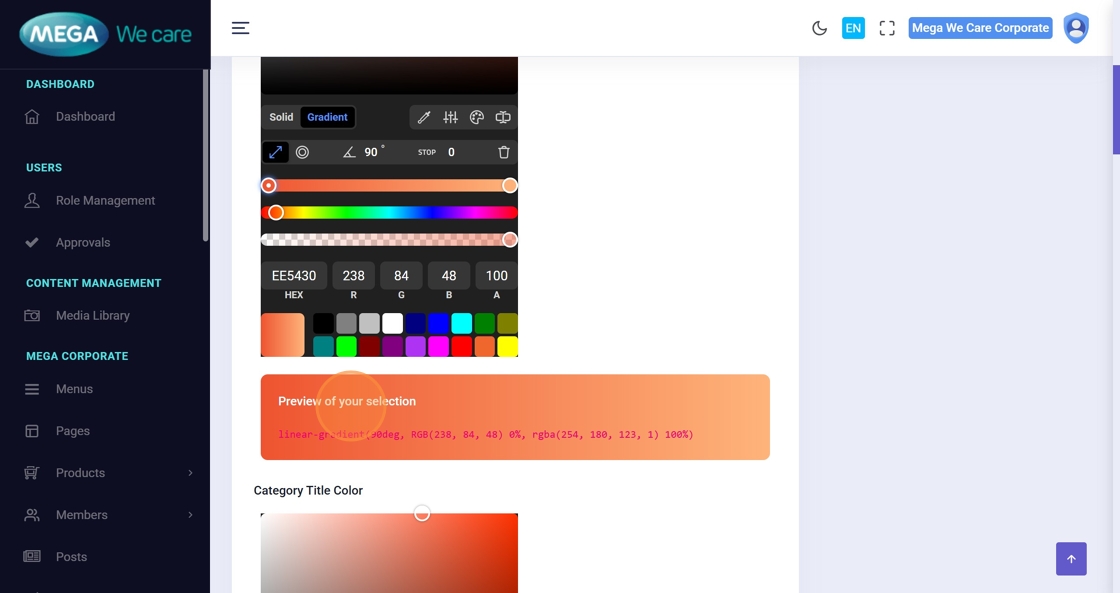Select linear gradient type
The image size is (1120, 593).
coord(275,152)
